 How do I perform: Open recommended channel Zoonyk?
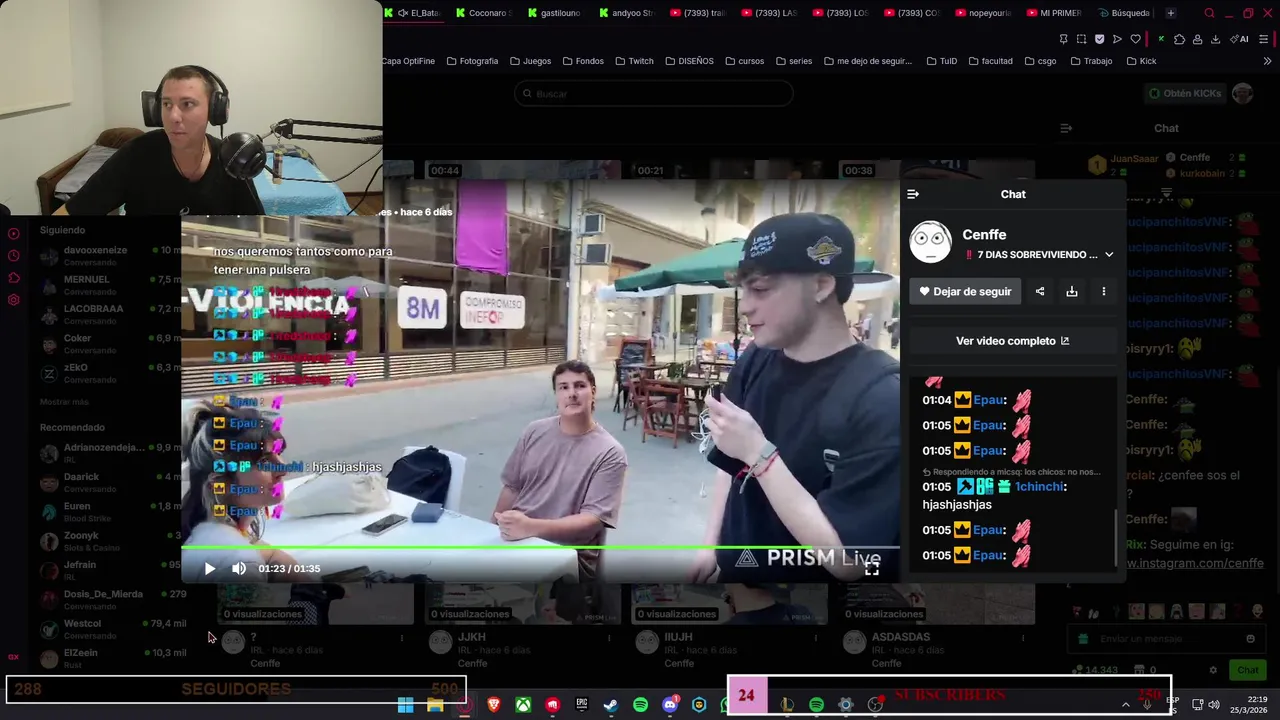point(110,541)
